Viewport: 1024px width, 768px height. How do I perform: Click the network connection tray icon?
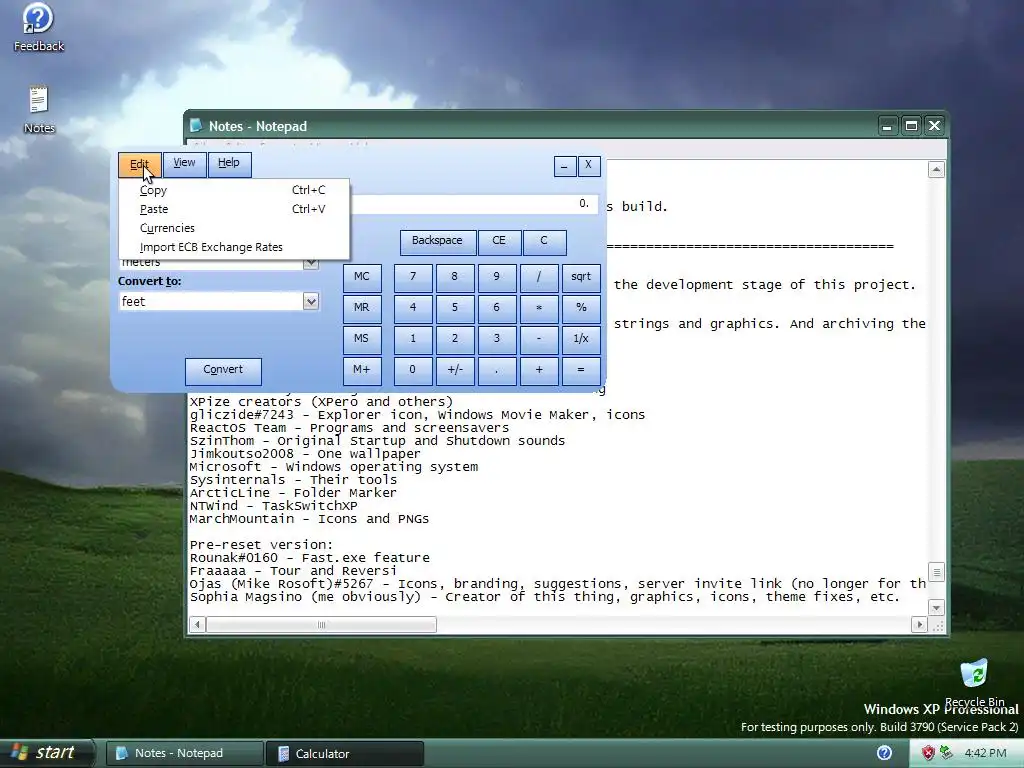pos(946,753)
